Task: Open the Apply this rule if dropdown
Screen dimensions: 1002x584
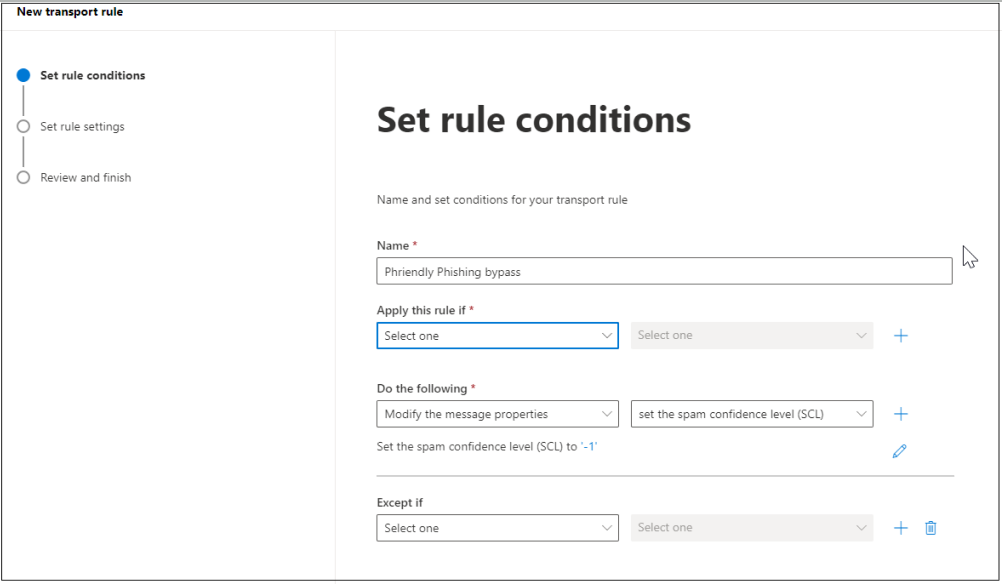Action: (497, 335)
